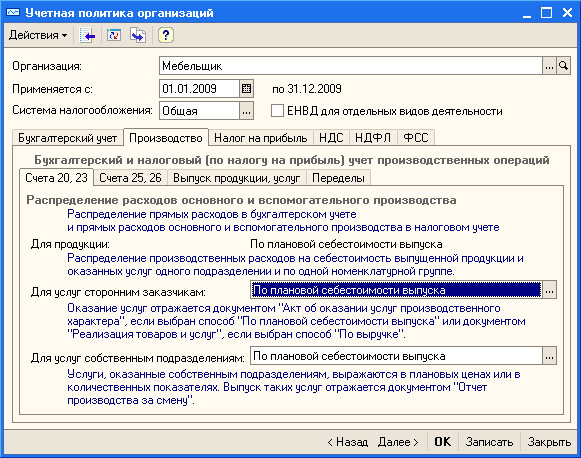This screenshot has height=458, width=581.
Task: Click the Далее button
Action: [x=398, y=442]
